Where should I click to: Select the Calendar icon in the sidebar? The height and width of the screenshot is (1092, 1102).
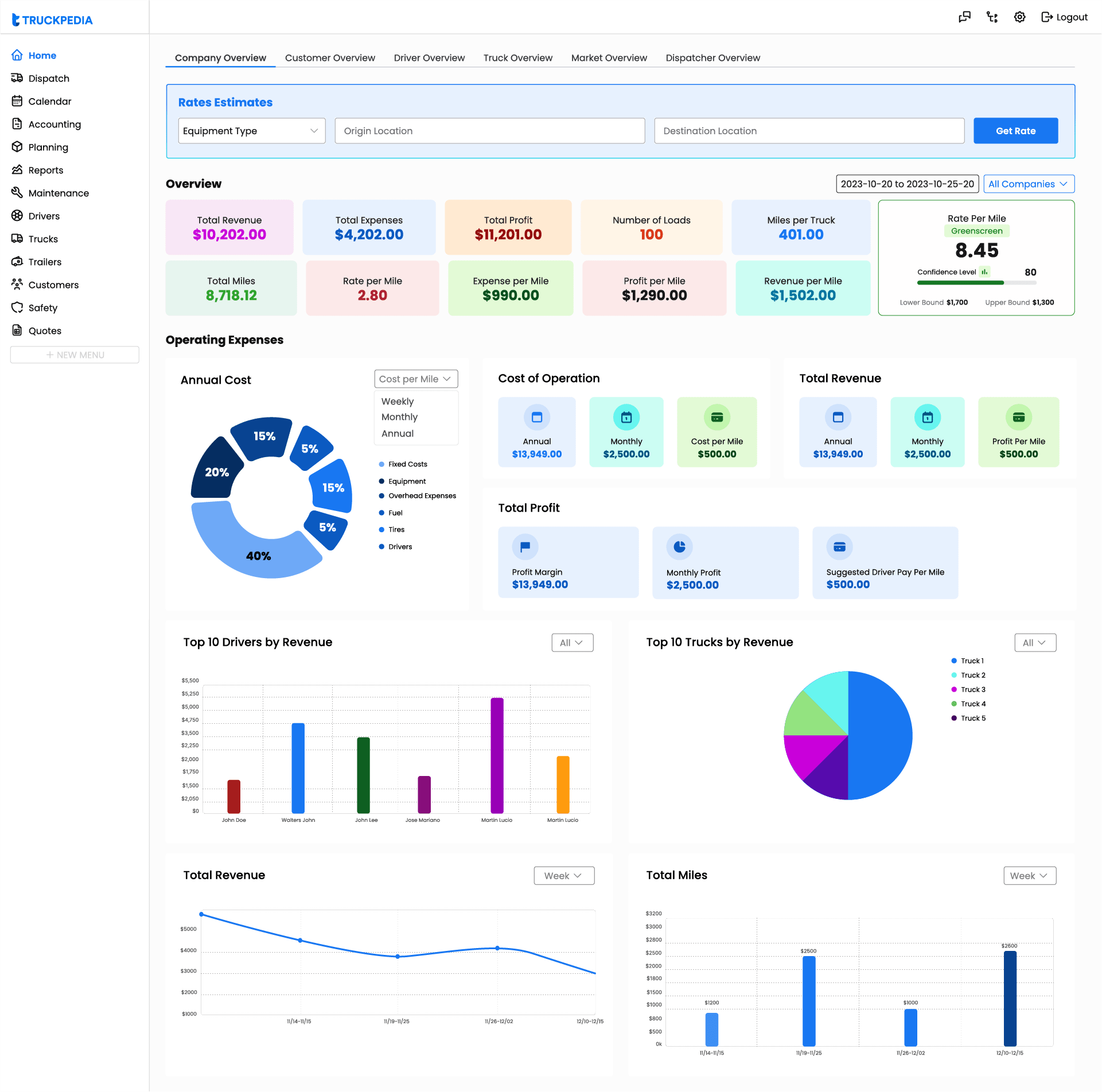click(x=17, y=101)
